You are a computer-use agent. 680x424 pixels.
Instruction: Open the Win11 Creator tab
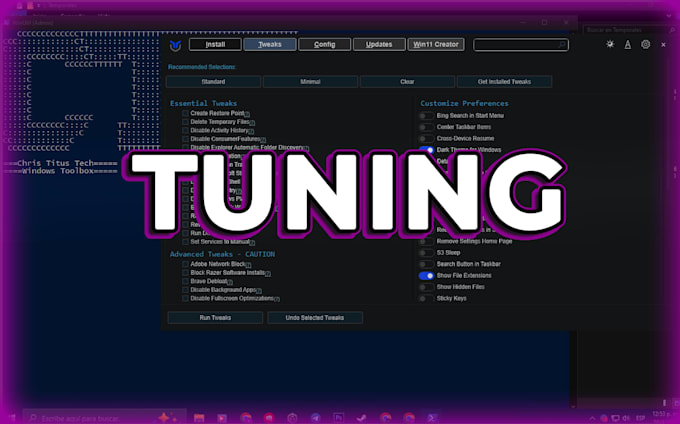[x=436, y=44]
